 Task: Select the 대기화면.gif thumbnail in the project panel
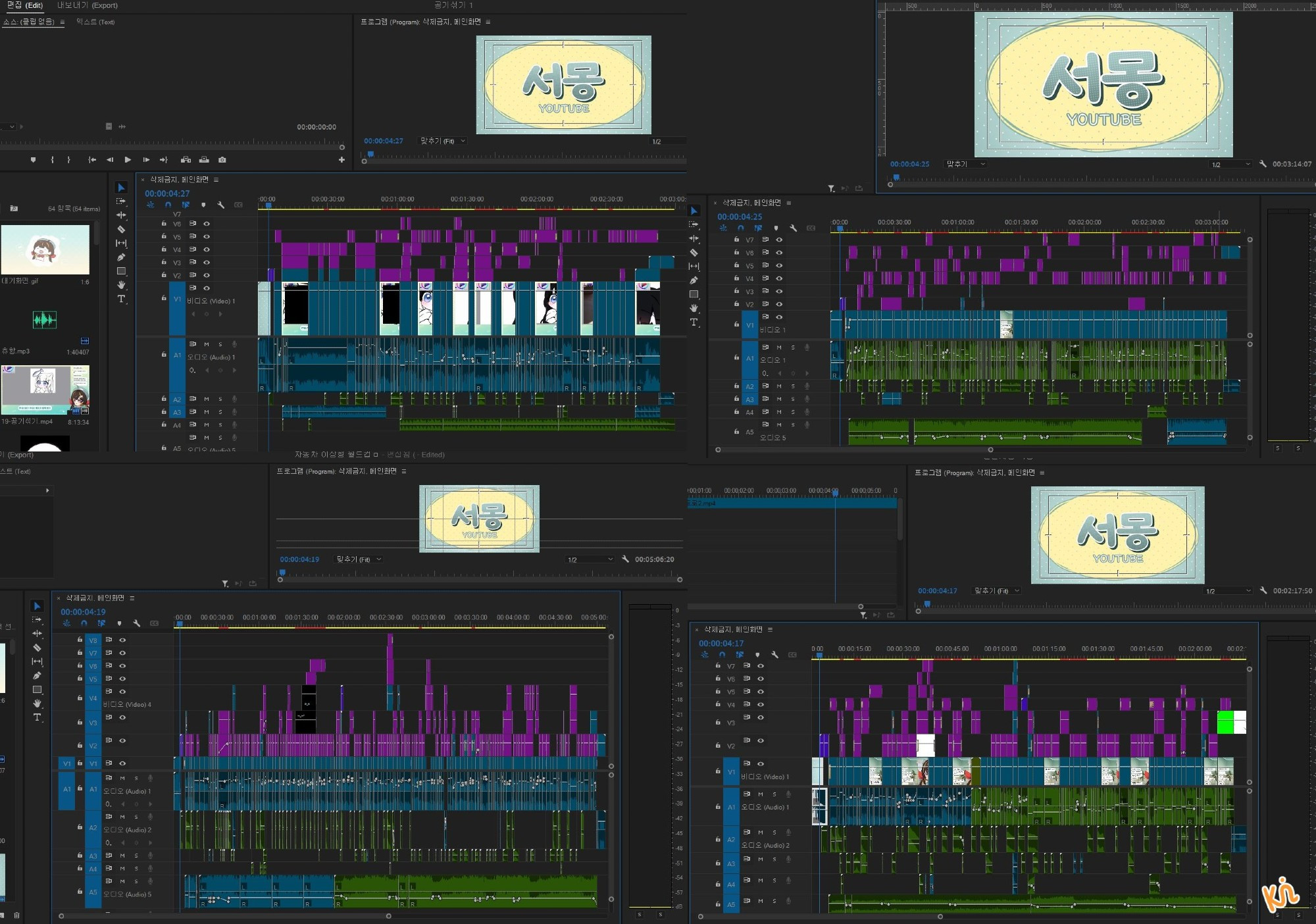[x=45, y=250]
